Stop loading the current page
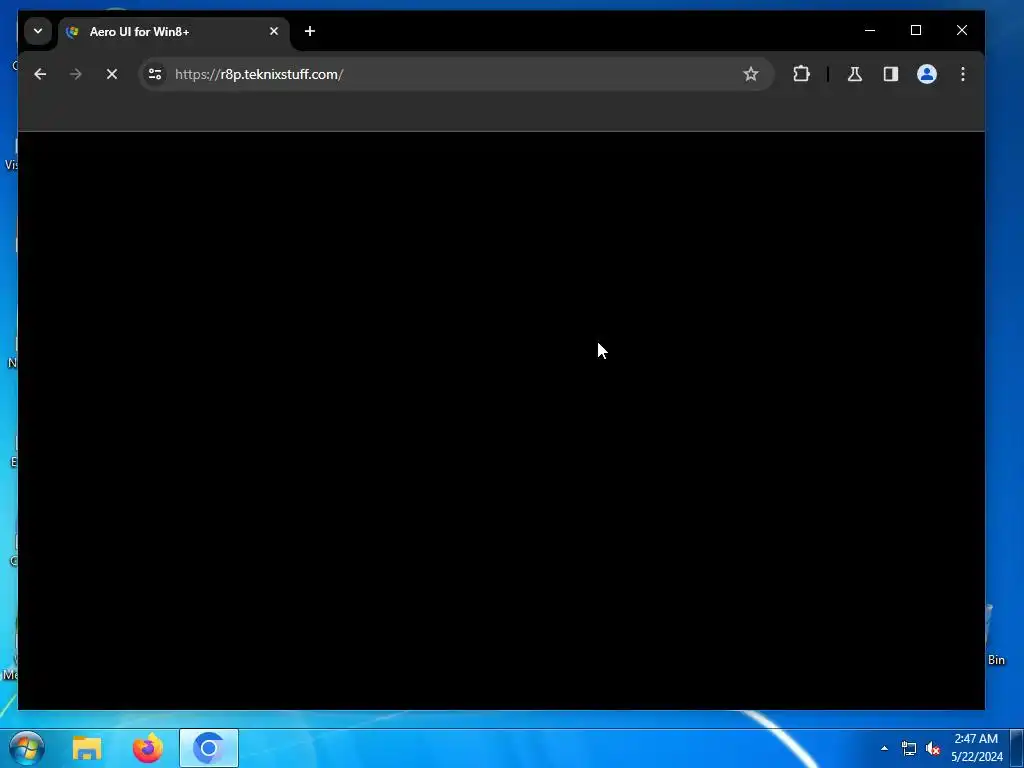Viewport: 1024px width, 768px height. point(112,74)
